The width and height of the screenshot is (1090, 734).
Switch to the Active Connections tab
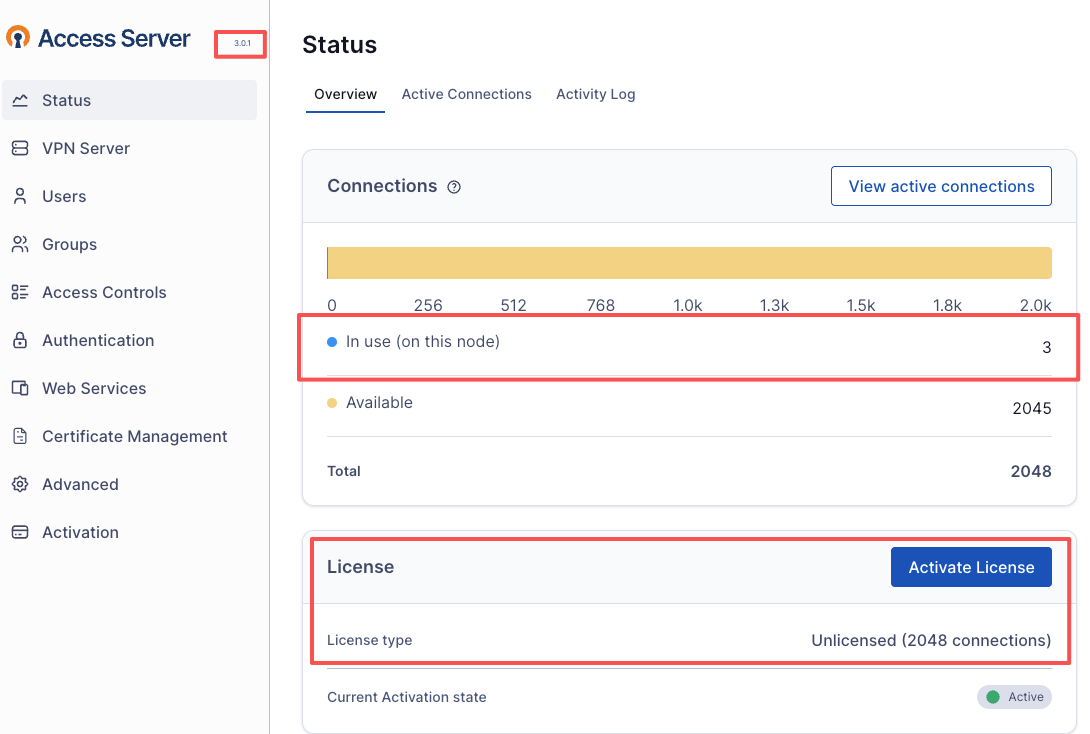coord(466,94)
